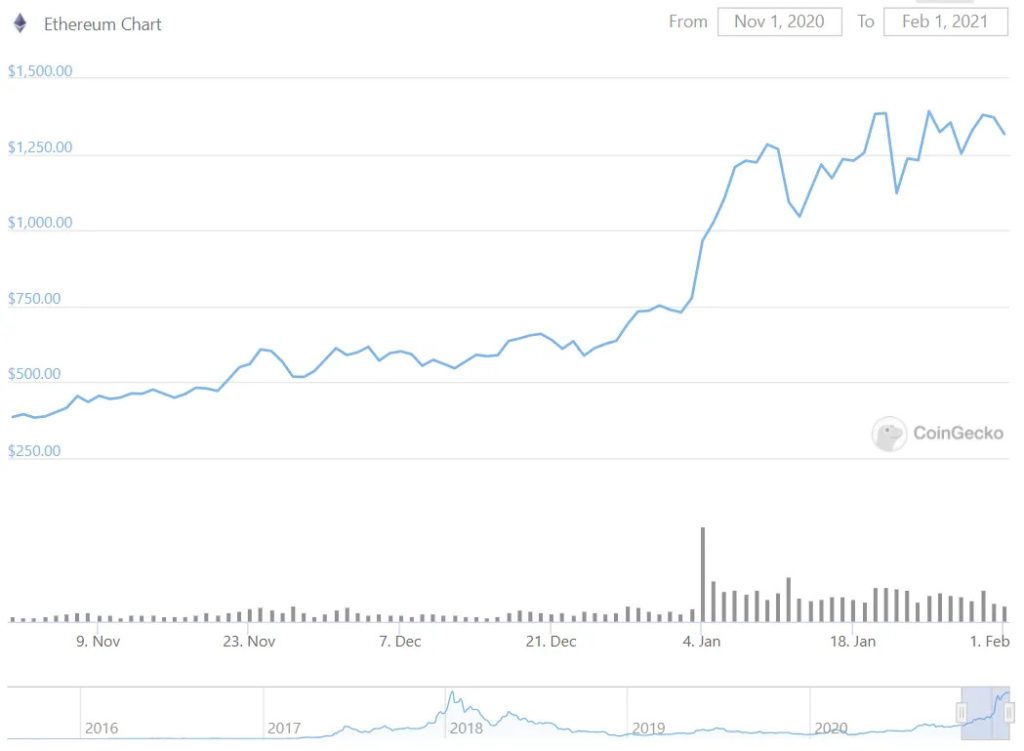Screen dimensions: 1024x751
Task: Click the 21. Dec x-axis label
Action: click(x=551, y=641)
